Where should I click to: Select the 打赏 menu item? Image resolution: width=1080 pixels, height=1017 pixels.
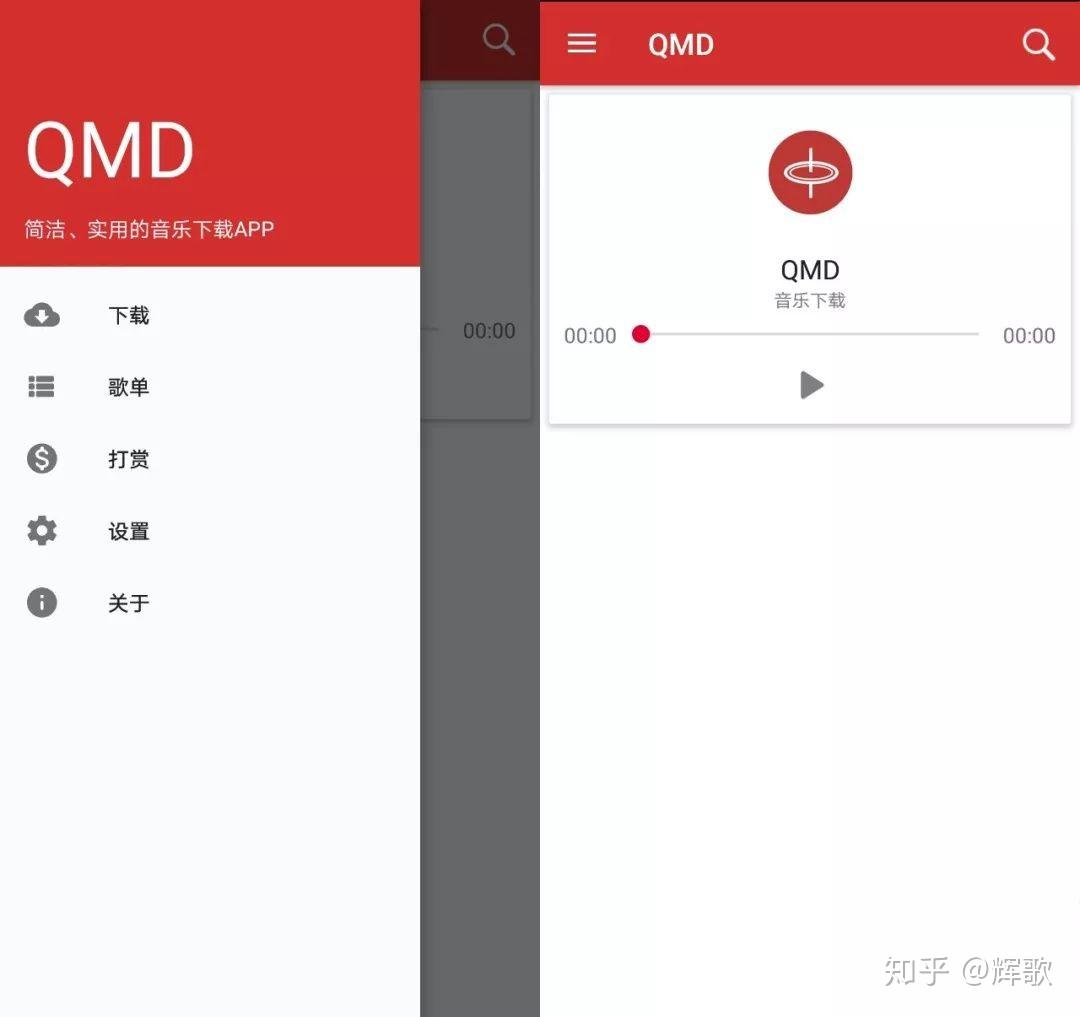pyautogui.click(x=209, y=459)
